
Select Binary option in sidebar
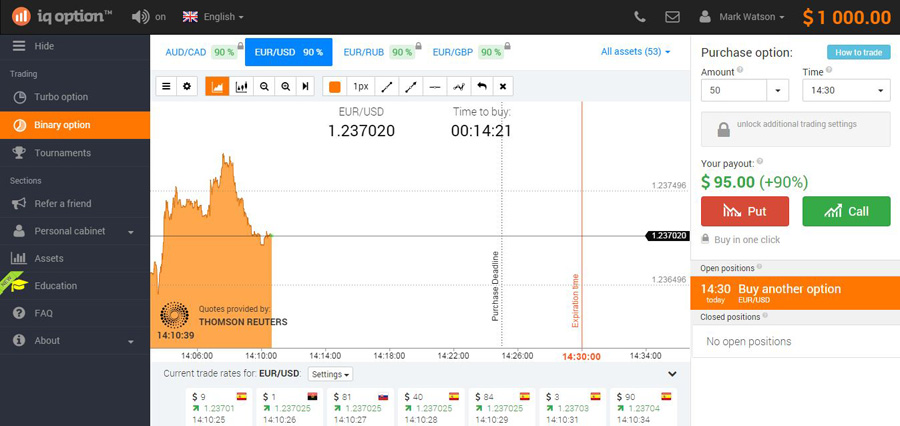point(75,125)
